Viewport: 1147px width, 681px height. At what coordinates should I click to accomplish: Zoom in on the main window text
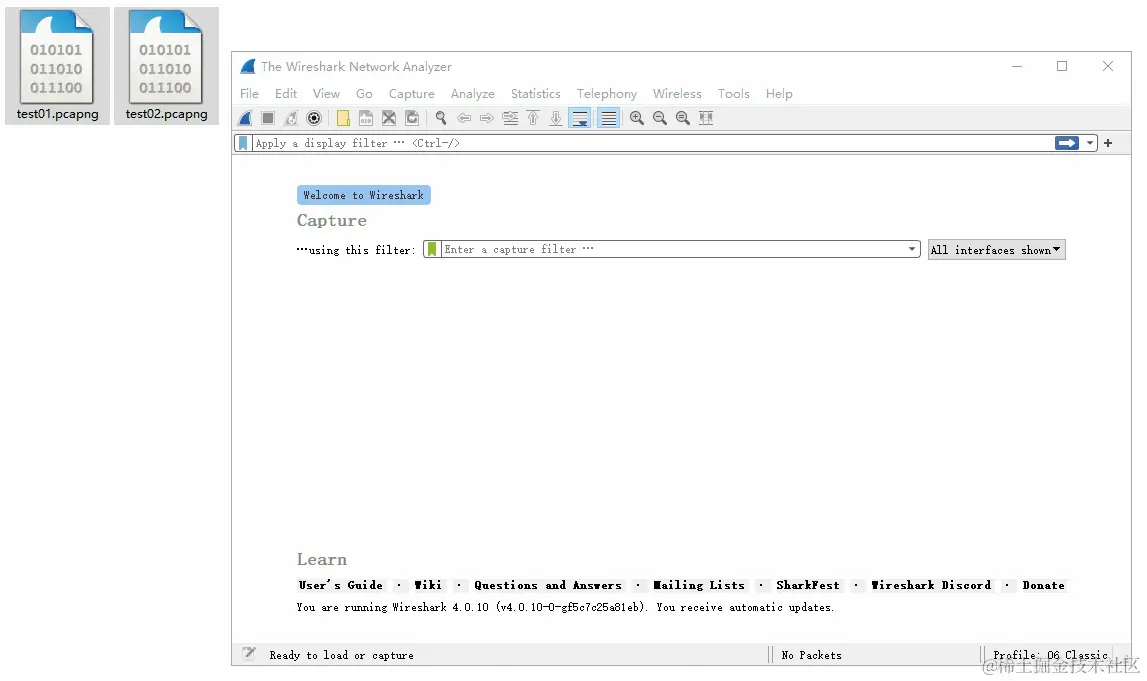(637, 118)
